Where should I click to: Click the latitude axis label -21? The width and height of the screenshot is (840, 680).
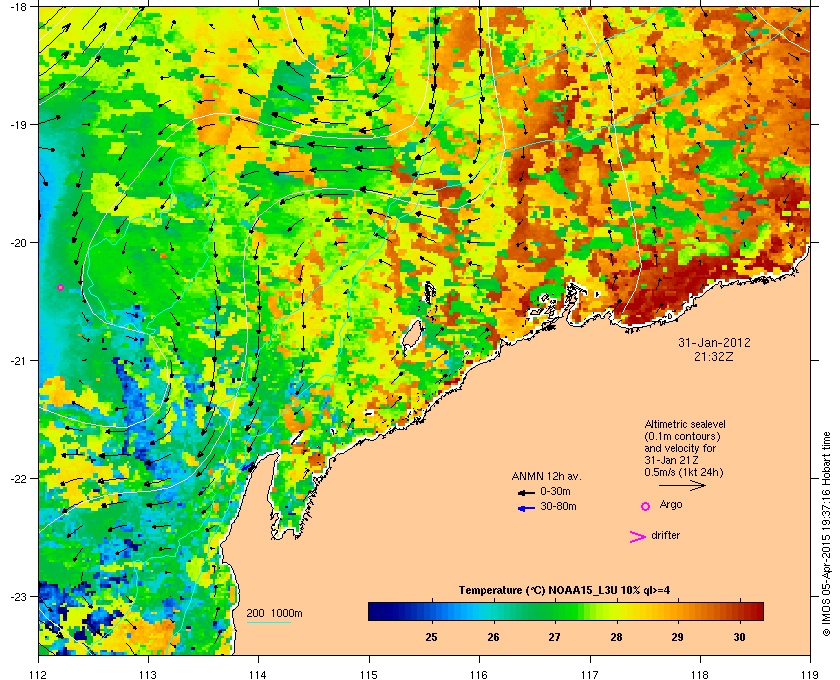pyautogui.click(x=18, y=360)
